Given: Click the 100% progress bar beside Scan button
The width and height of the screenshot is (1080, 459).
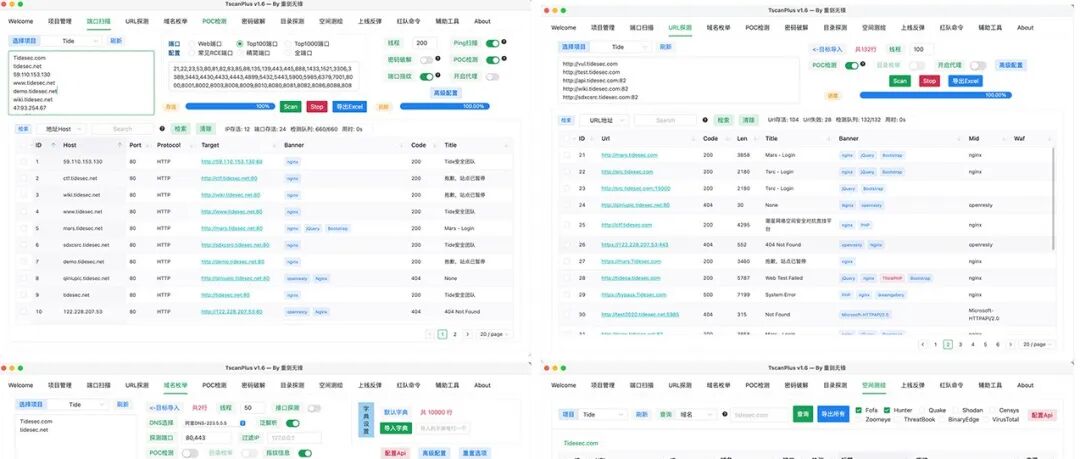Looking at the screenshot, I should pyautogui.click(x=229, y=107).
